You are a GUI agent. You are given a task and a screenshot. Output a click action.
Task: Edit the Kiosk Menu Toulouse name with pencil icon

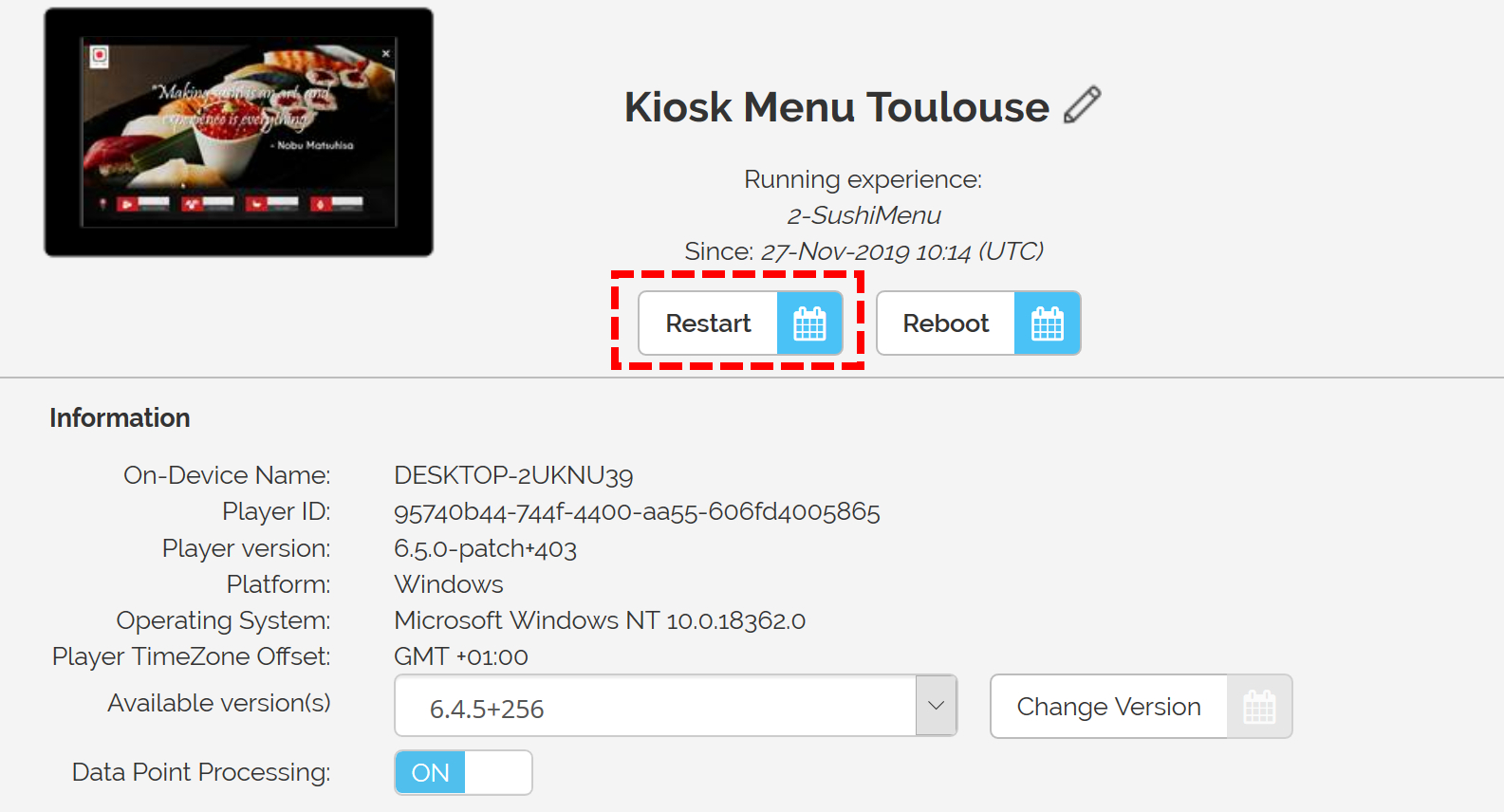tap(1082, 105)
